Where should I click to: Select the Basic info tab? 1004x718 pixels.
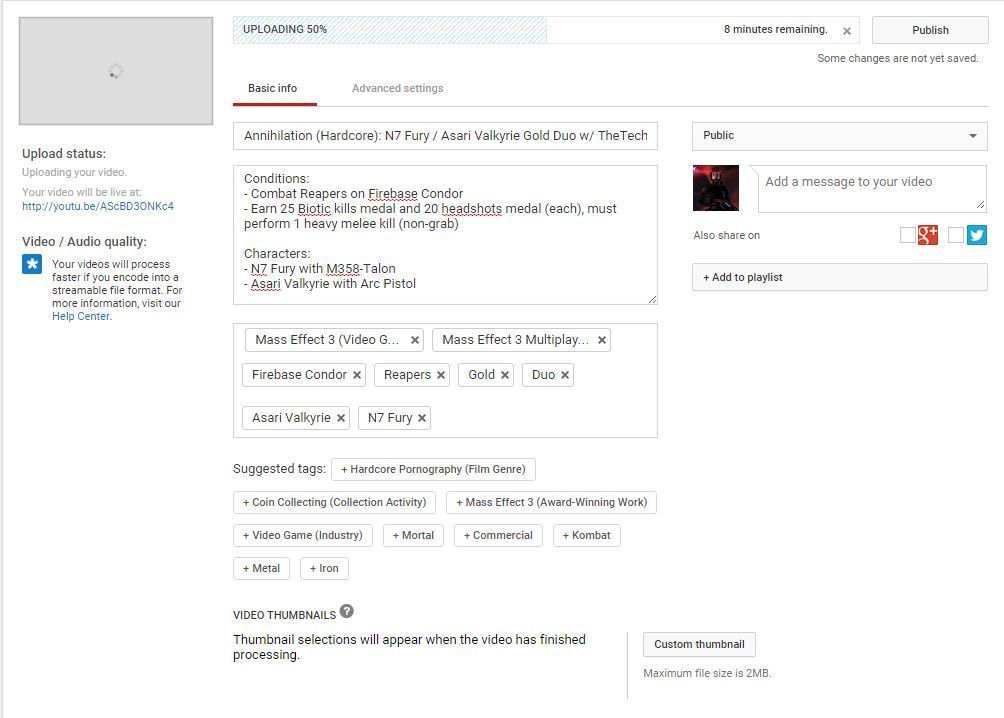[x=272, y=88]
